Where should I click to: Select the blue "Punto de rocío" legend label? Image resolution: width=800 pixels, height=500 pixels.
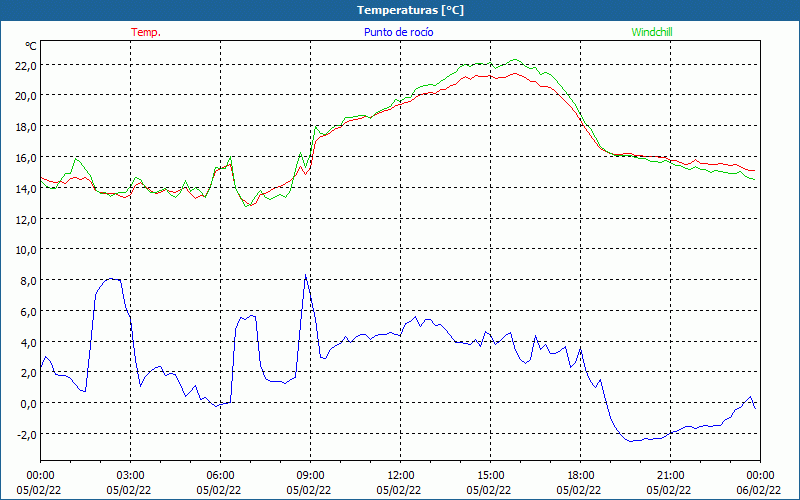[398, 32]
